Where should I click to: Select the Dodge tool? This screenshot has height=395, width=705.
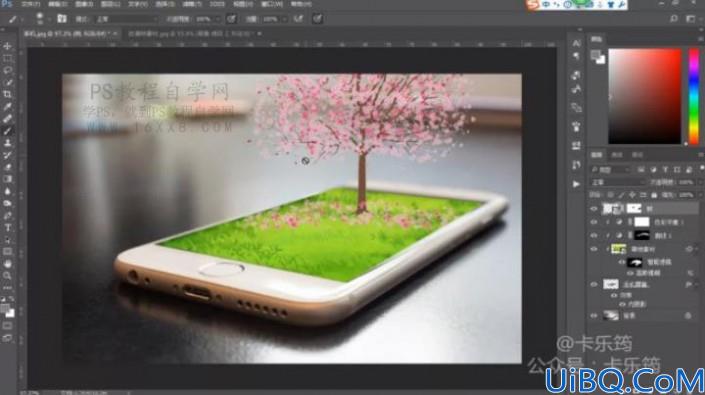click(x=7, y=204)
